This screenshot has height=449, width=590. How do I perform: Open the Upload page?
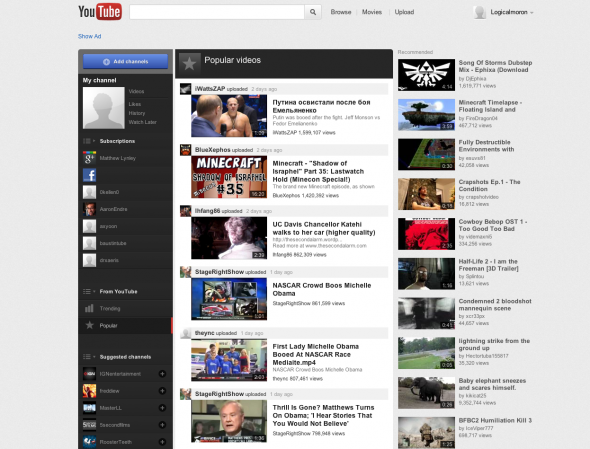[404, 12]
